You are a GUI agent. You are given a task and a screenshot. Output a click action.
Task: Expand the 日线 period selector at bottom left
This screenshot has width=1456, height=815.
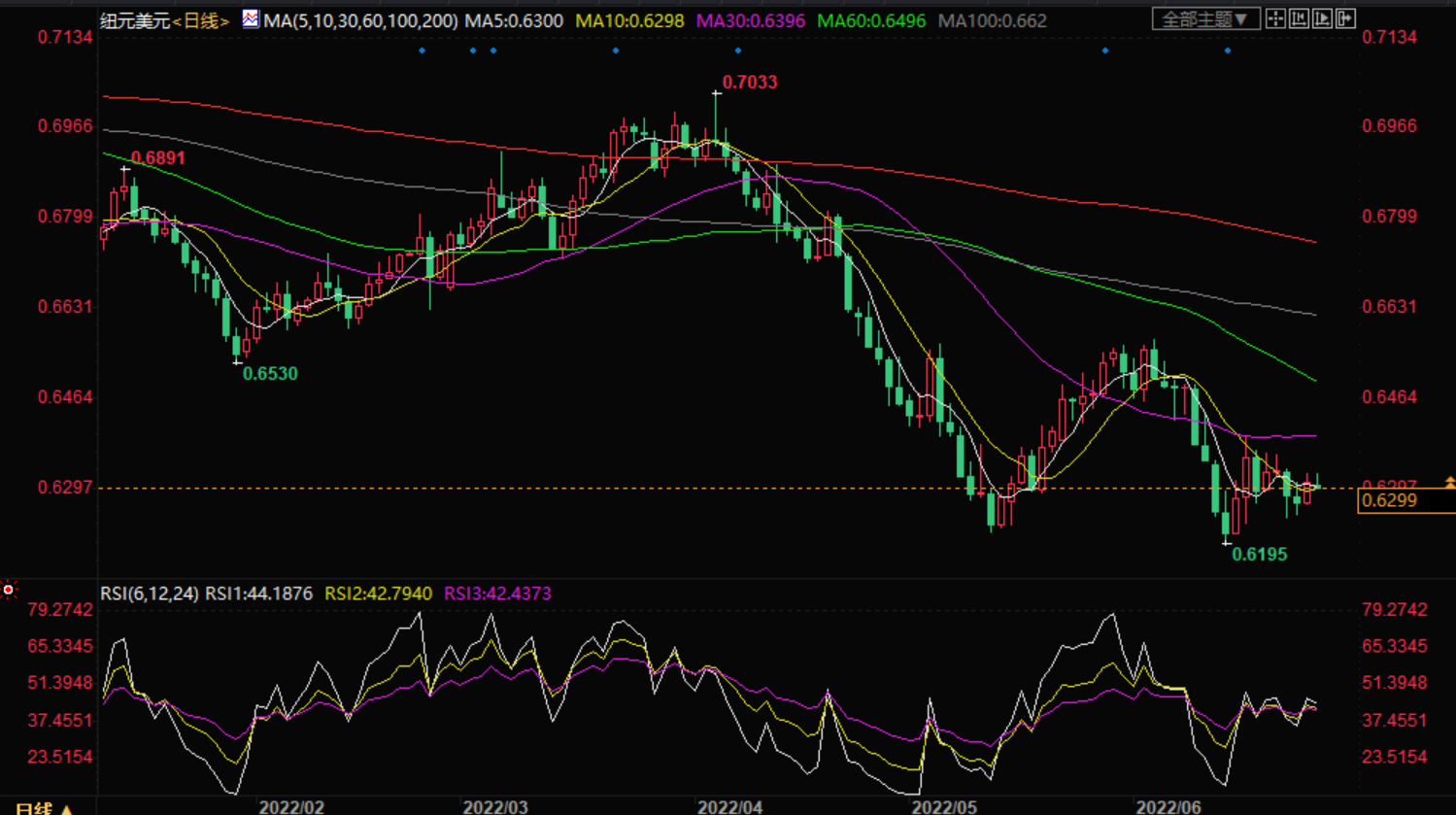45,807
